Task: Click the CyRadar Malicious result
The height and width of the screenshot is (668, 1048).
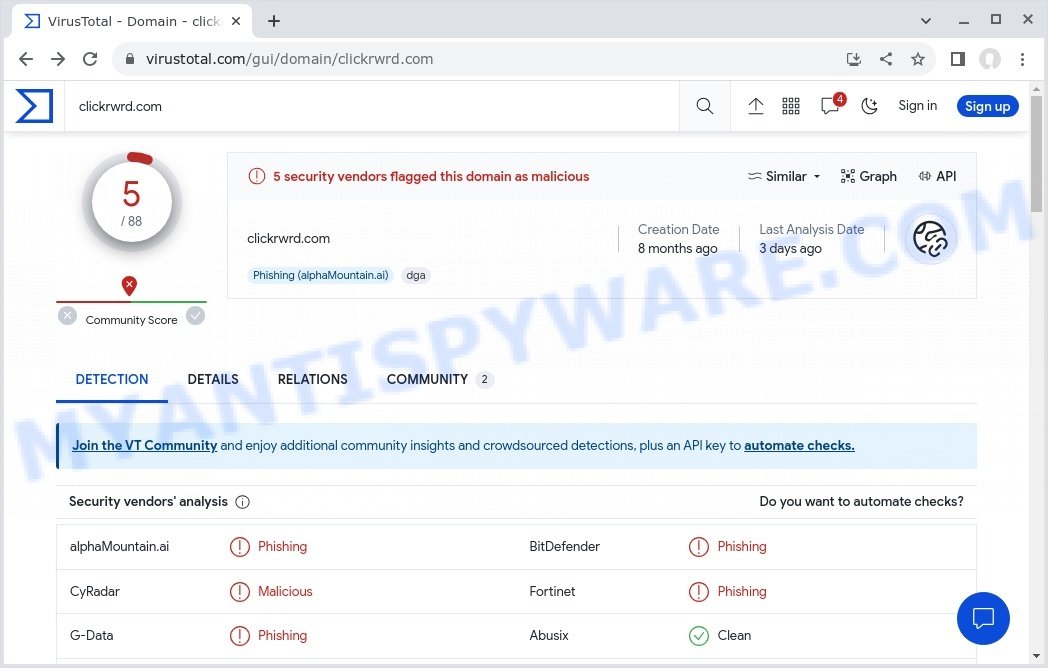Action: 271,591
